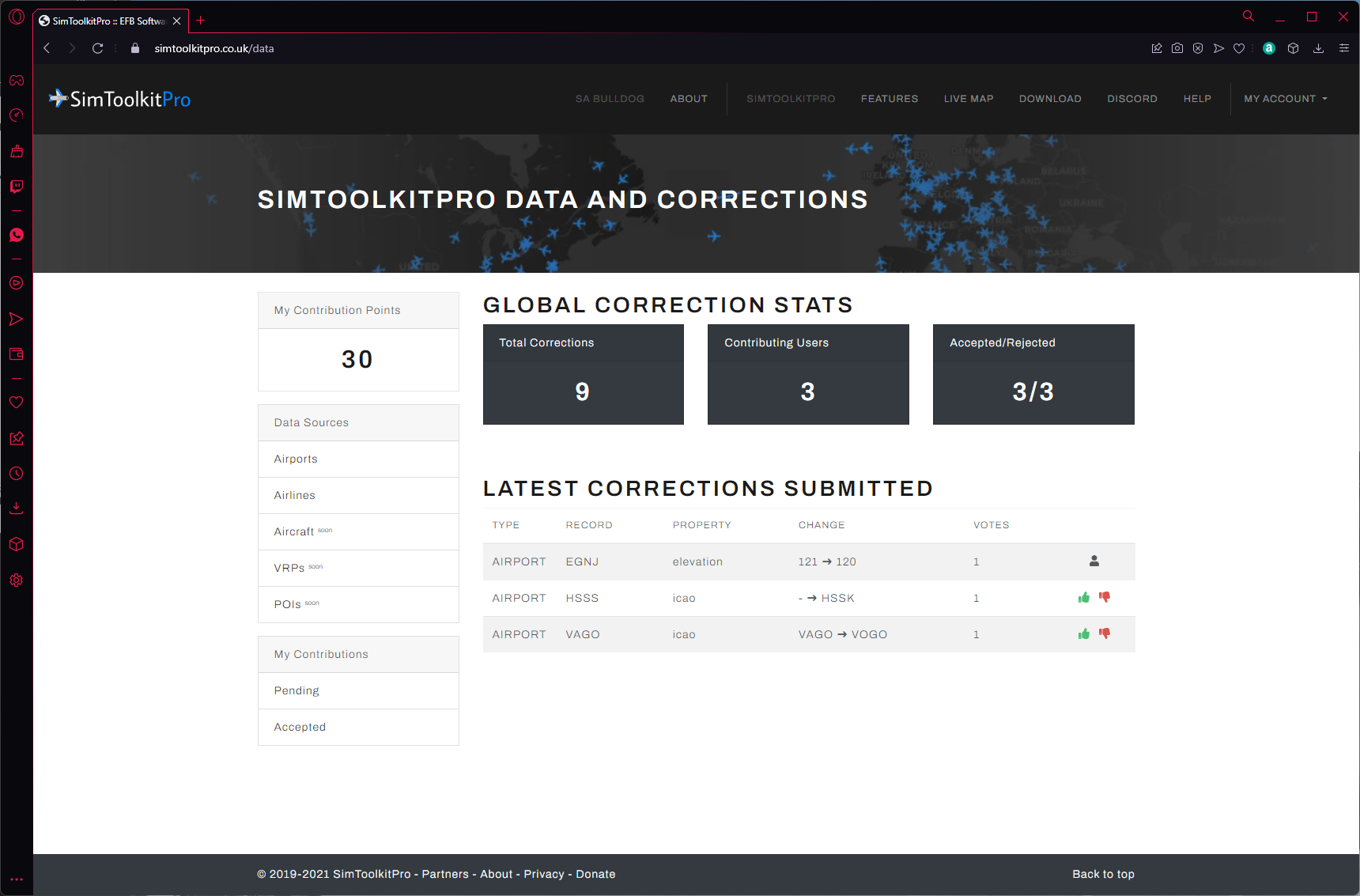Open a new browser tab
Screen dimensions: 1360x896
click(x=201, y=21)
